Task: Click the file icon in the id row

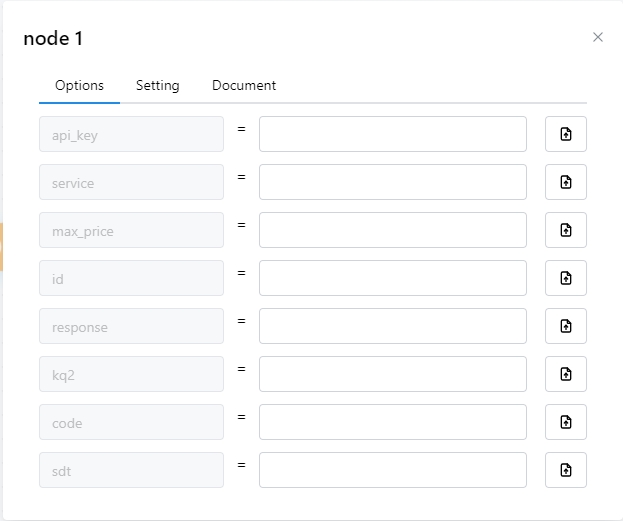Action: click(x=565, y=278)
